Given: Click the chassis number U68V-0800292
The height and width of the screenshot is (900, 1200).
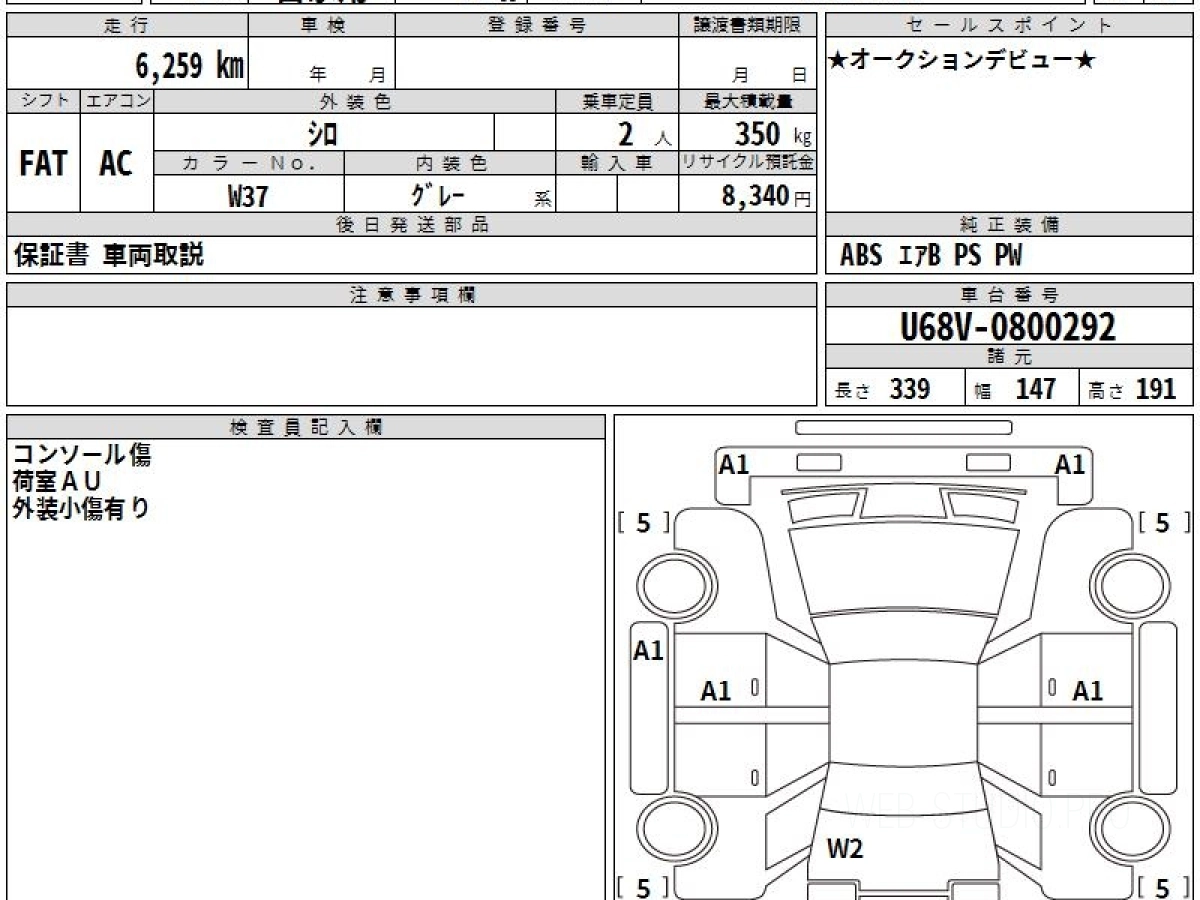Looking at the screenshot, I should click(x=1009, y=327).
